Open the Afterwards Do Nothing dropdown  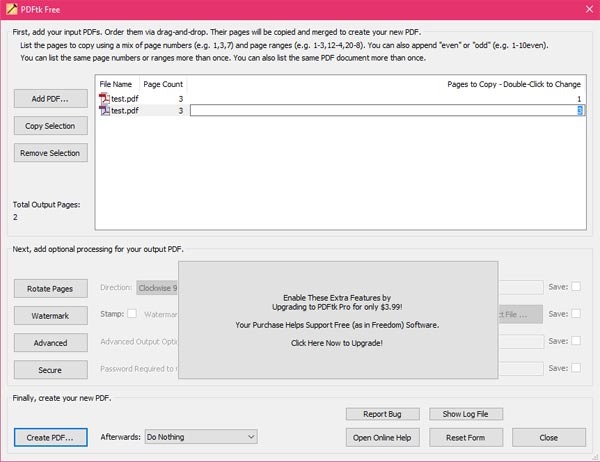point(201,437)
